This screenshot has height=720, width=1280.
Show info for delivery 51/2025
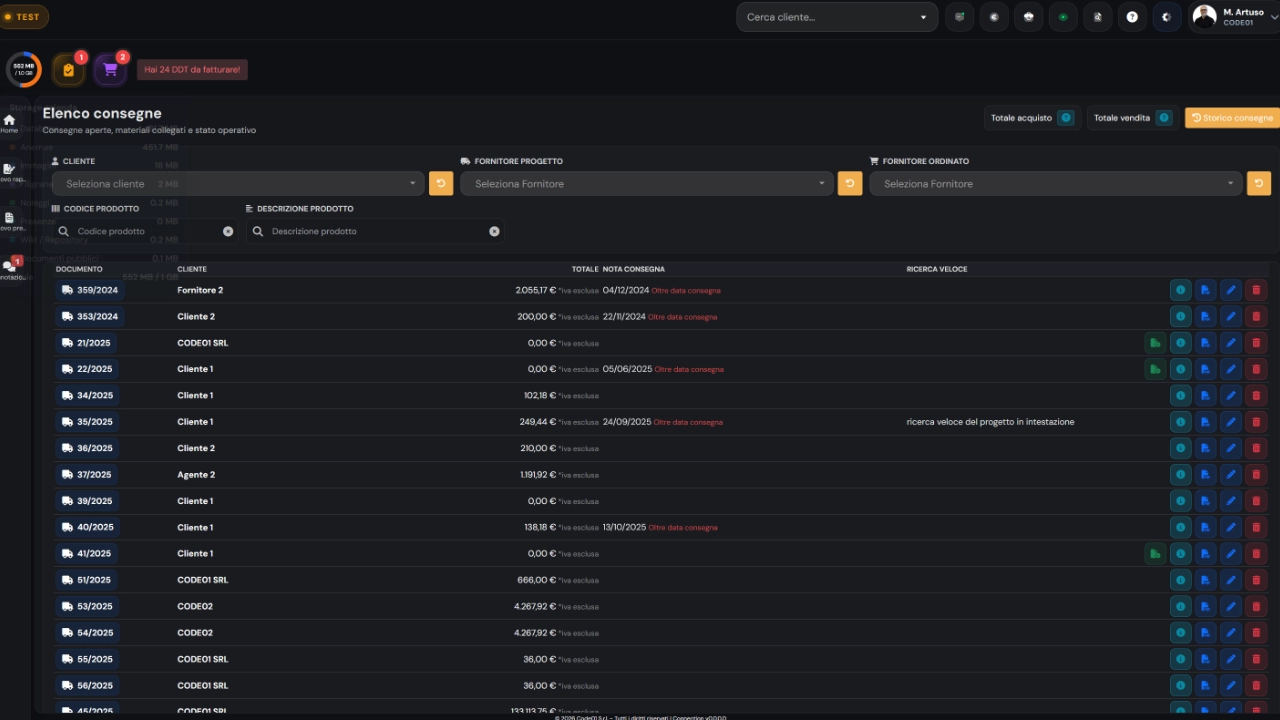[x=1181, y=580]
